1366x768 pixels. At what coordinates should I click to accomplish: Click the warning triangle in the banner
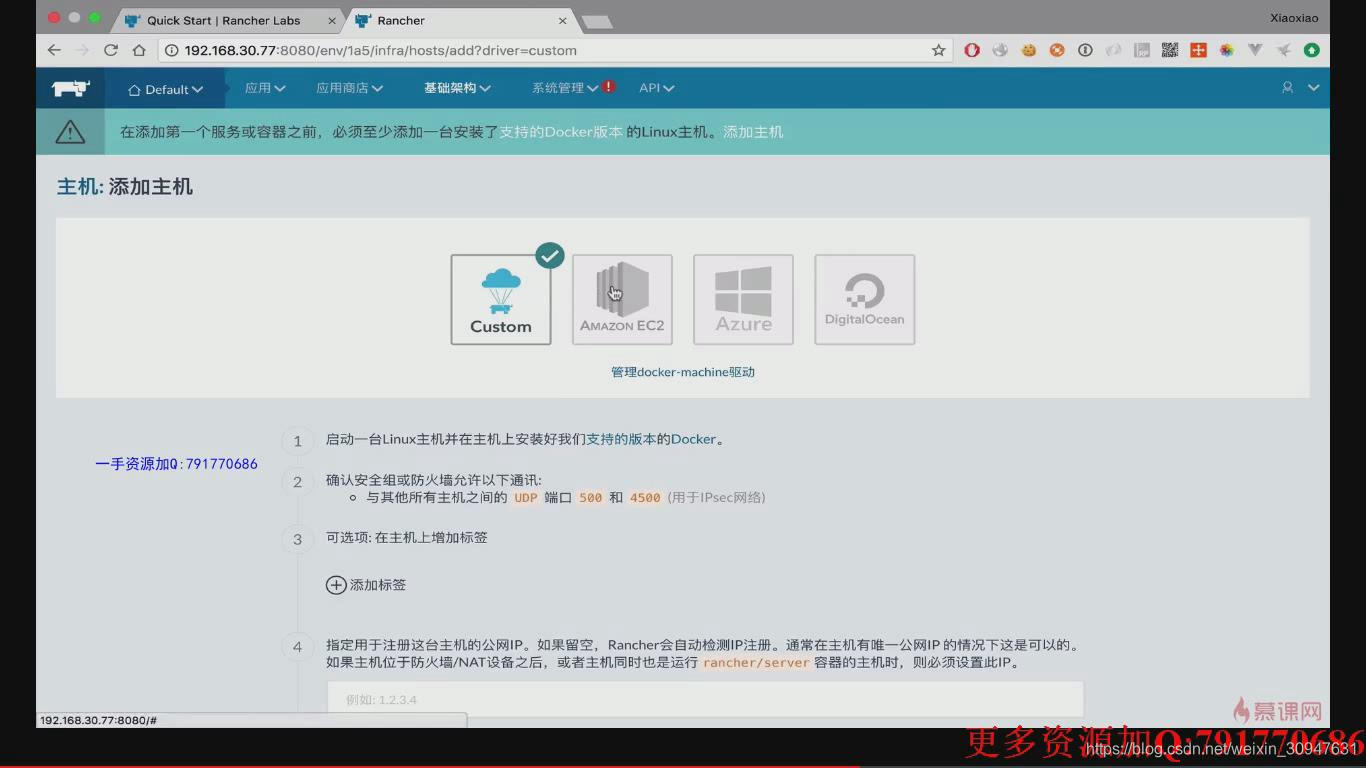[70, 131]
